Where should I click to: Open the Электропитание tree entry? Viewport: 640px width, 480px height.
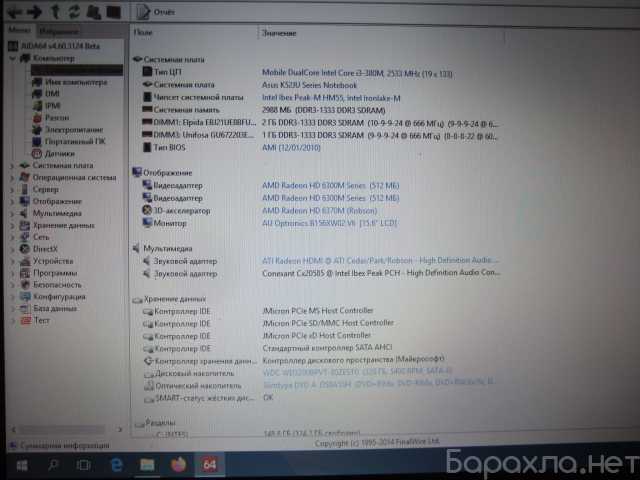coord(74,129)
